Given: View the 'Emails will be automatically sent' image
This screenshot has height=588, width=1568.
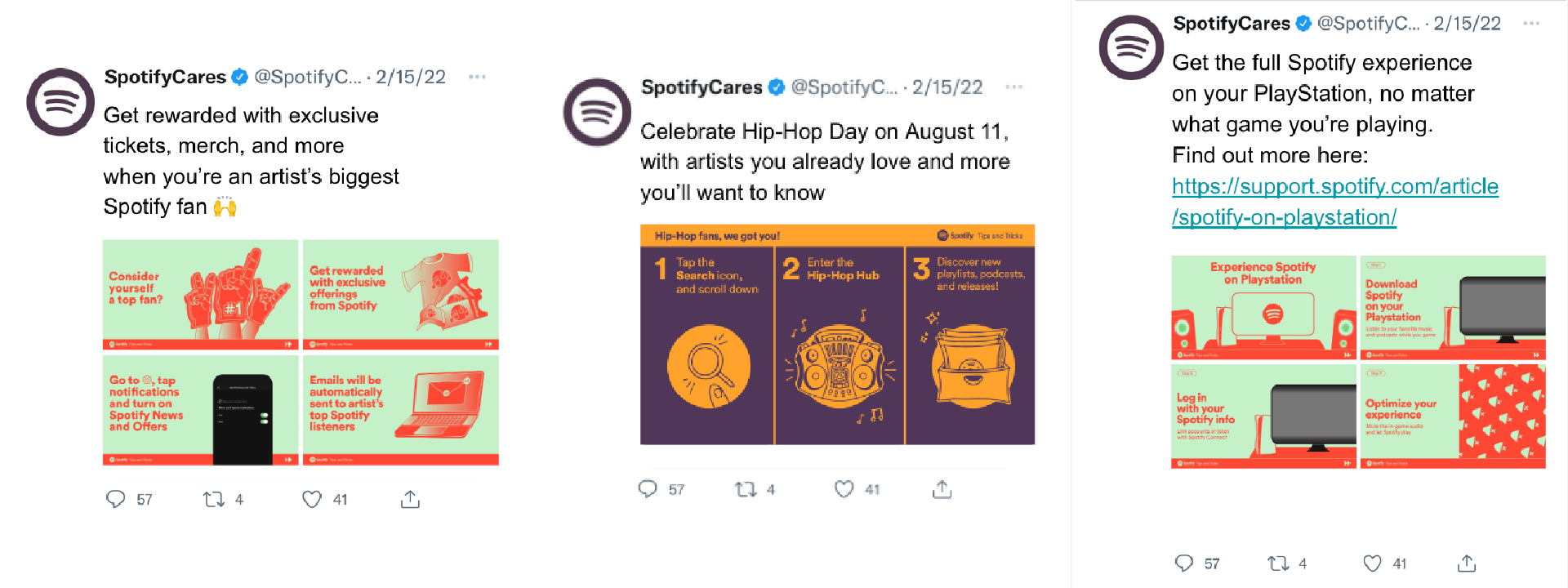Looking at the screenshot, I should [x=401, y=410].
